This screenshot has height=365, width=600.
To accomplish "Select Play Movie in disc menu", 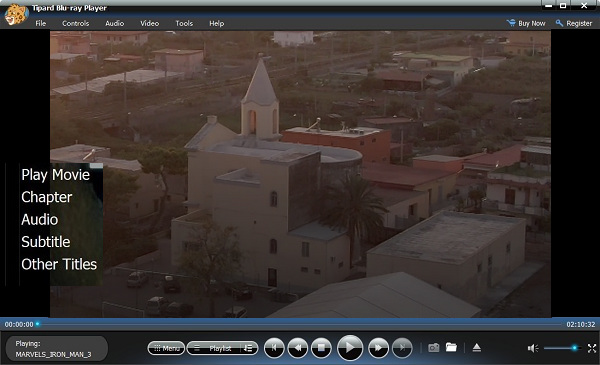I will [x=55, y=175].
